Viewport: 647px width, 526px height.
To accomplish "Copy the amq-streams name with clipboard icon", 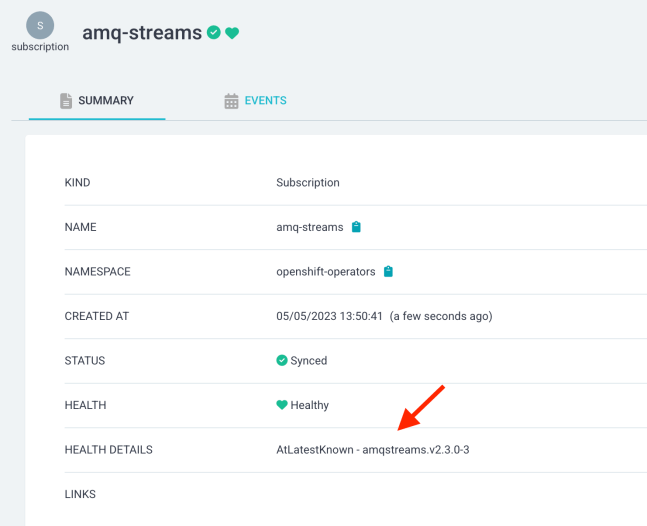I will click(x=356, y=227).
